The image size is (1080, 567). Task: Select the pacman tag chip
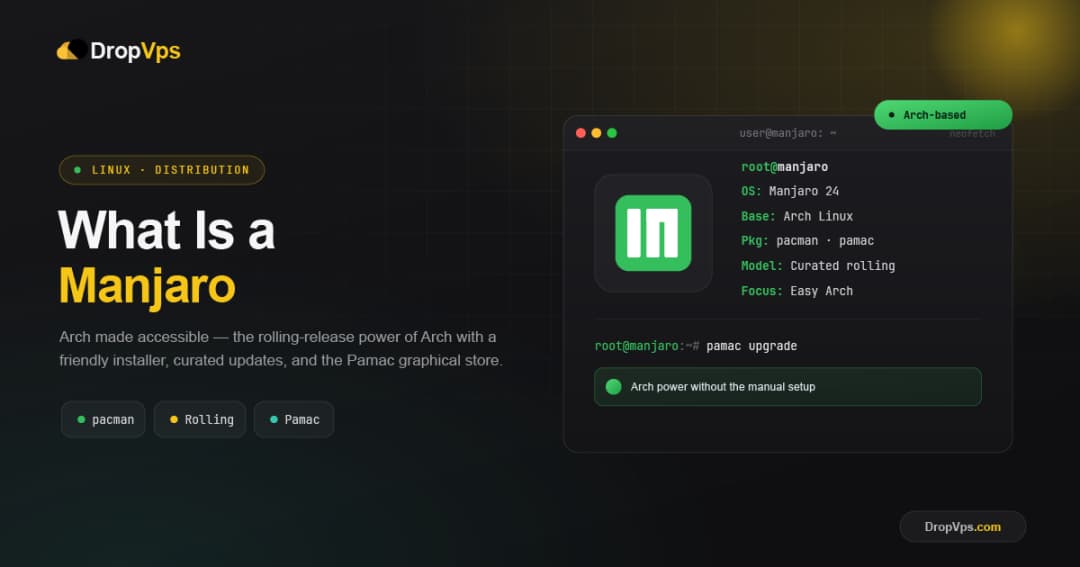(x=103, y=420)
